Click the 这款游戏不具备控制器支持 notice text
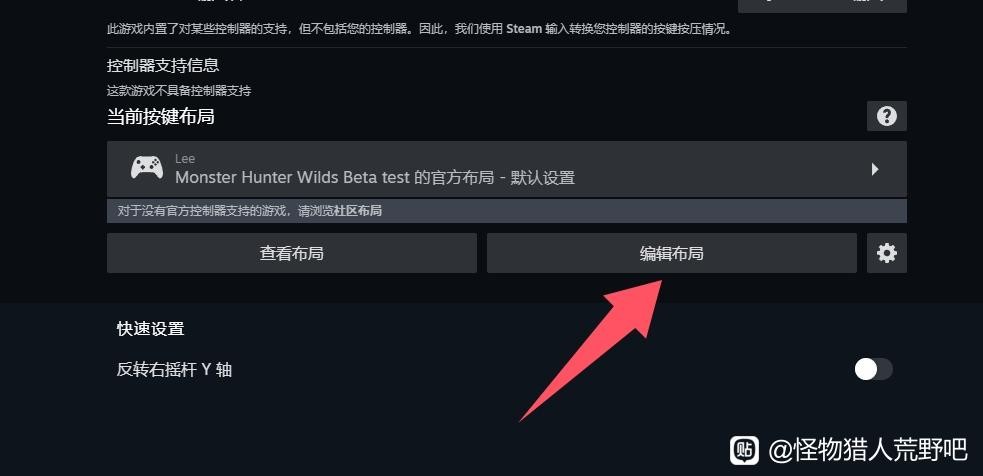 click(x=179, y=91)
